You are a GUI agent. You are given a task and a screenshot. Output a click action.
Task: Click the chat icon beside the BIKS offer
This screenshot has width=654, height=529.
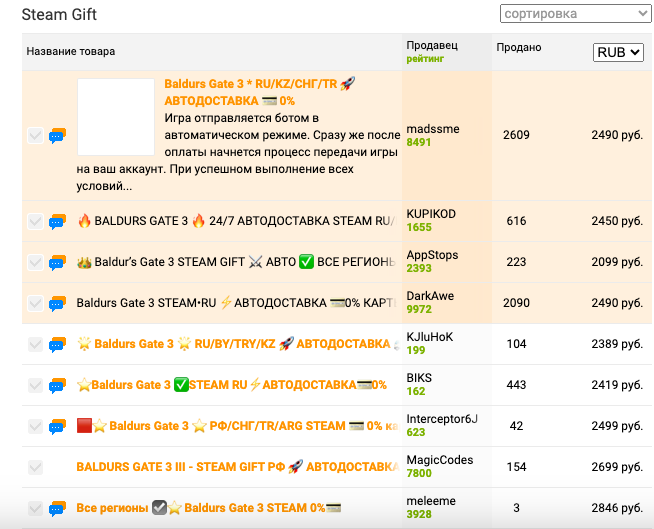pyautogui.click(x=57, y=385)
